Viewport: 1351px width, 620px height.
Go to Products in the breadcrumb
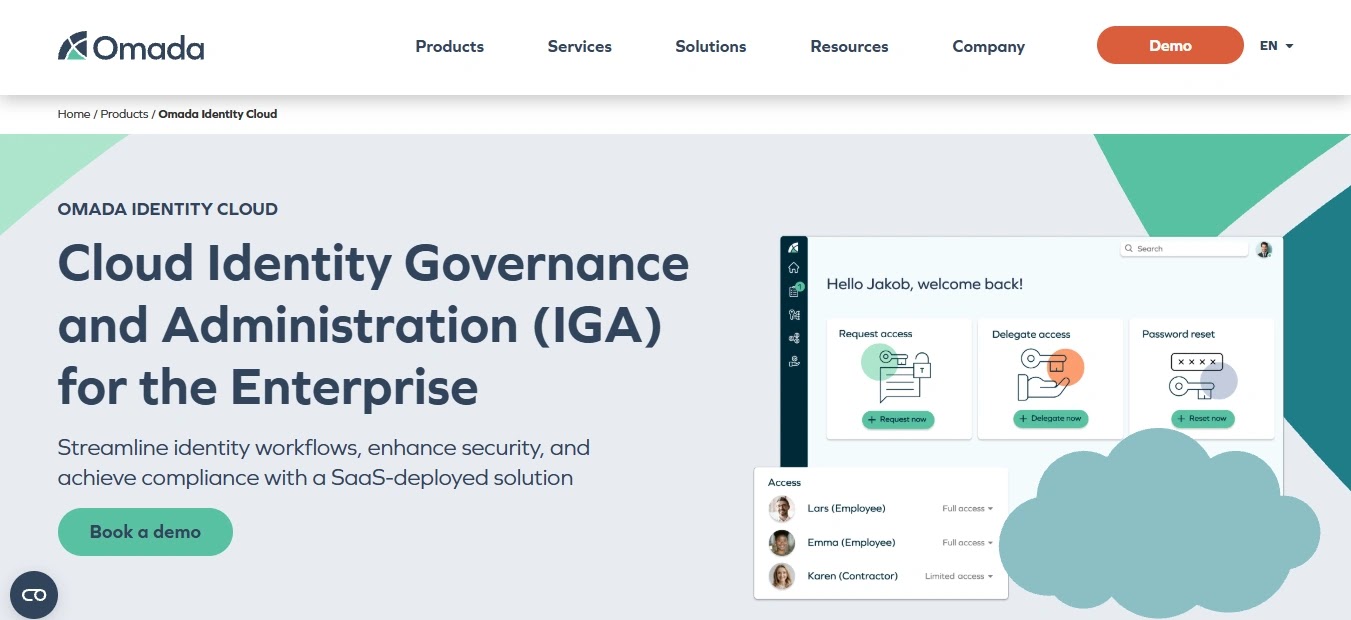[124, 114]
